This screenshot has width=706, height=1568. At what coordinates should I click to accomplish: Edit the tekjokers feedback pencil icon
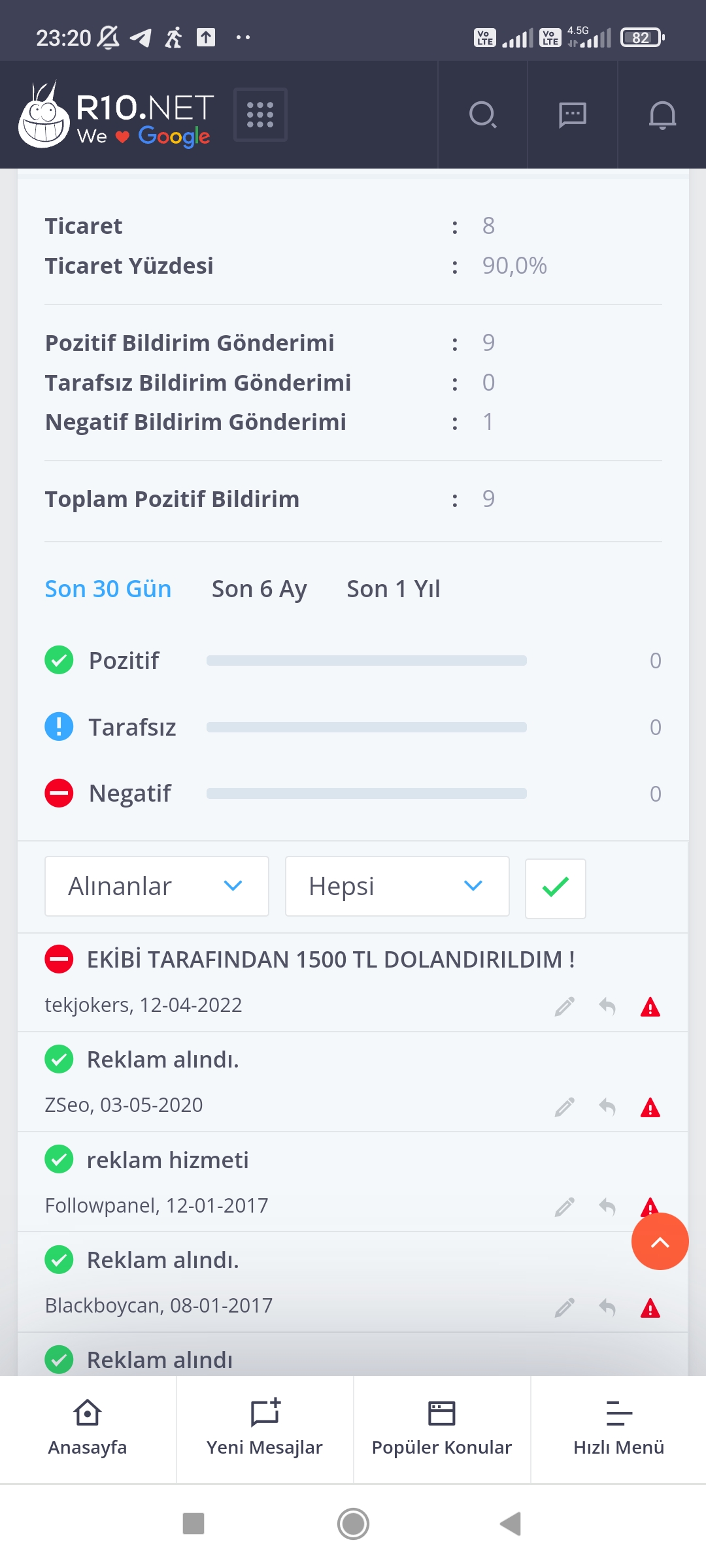[565, 1007]
